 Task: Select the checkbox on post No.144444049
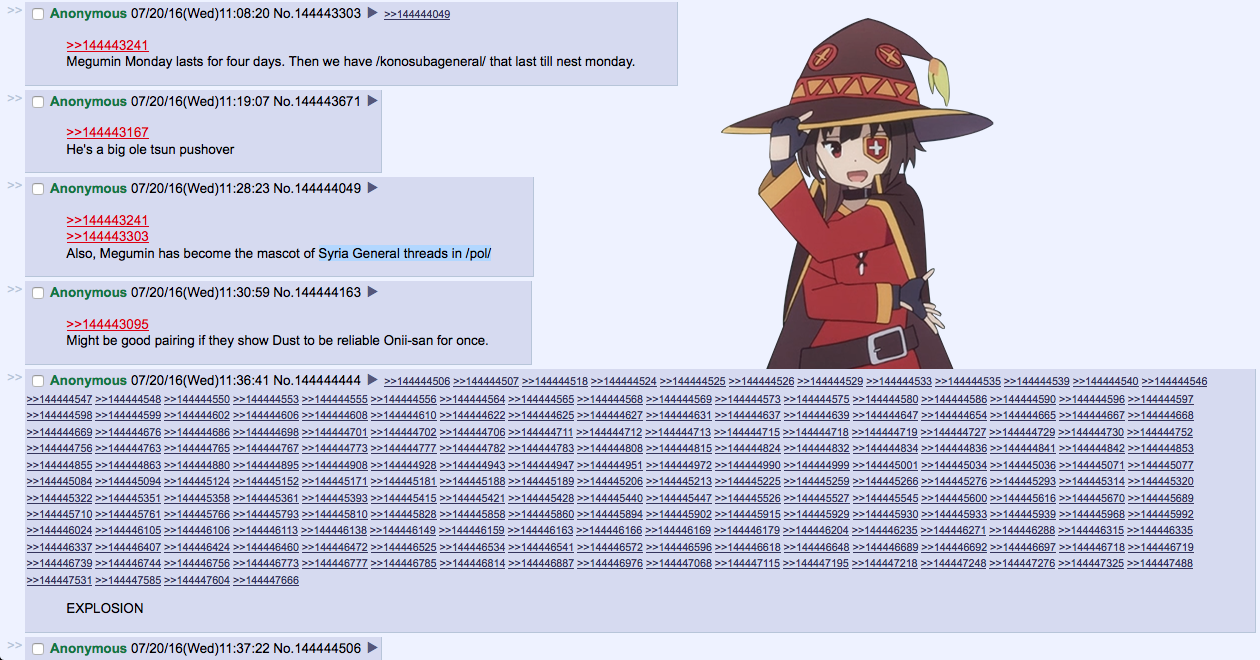38,189
